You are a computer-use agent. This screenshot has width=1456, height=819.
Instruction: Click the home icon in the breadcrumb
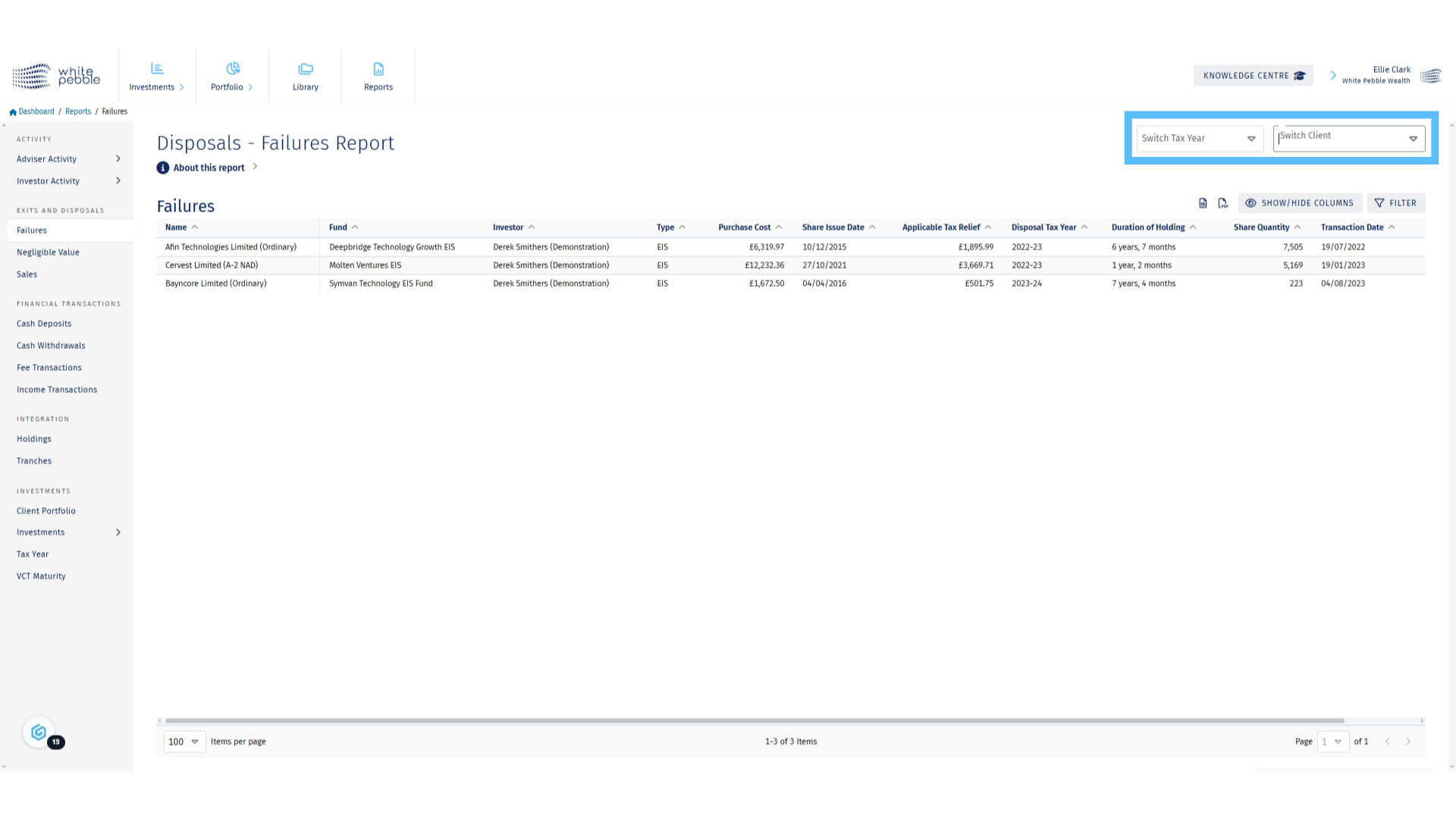click(x=13, y=112)
